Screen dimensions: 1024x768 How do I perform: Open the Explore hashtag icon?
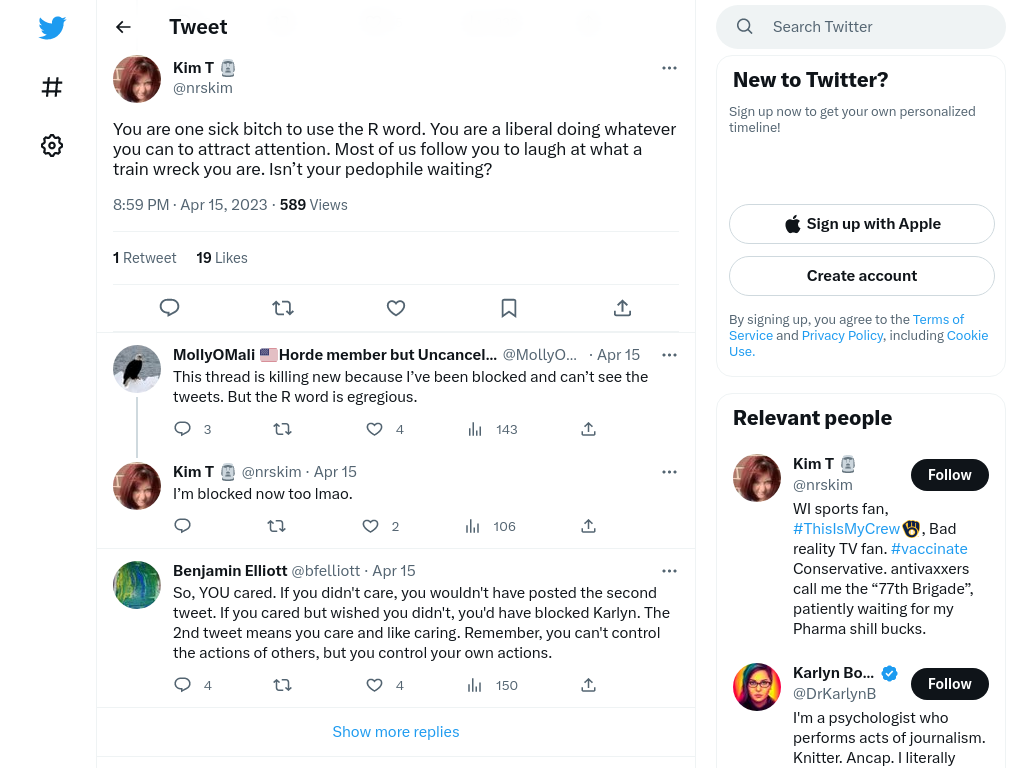coord(52,87)
